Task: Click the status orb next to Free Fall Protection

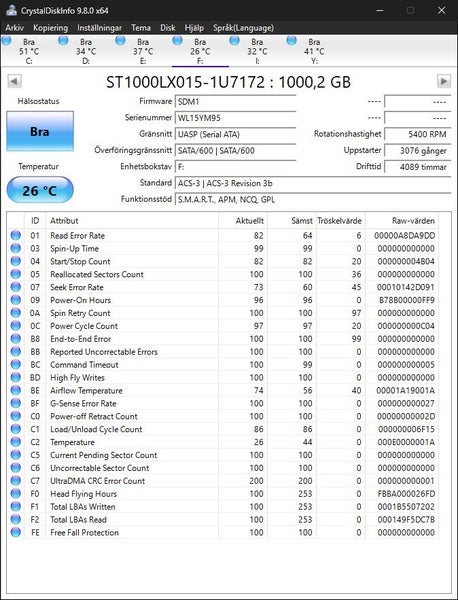Action: [16, 532]
